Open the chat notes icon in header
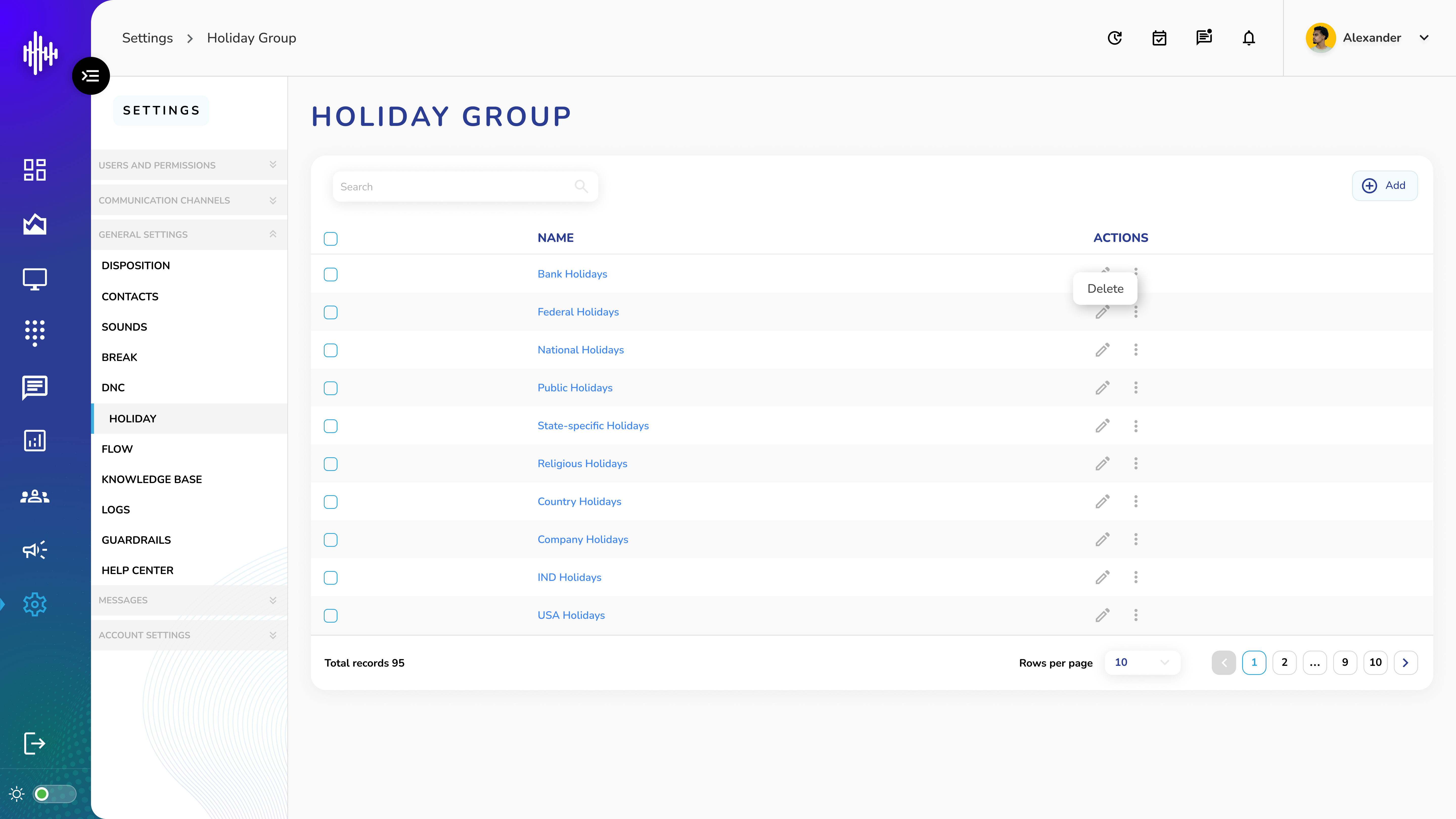The image size is (1456, 819). tap(1204, 37)
